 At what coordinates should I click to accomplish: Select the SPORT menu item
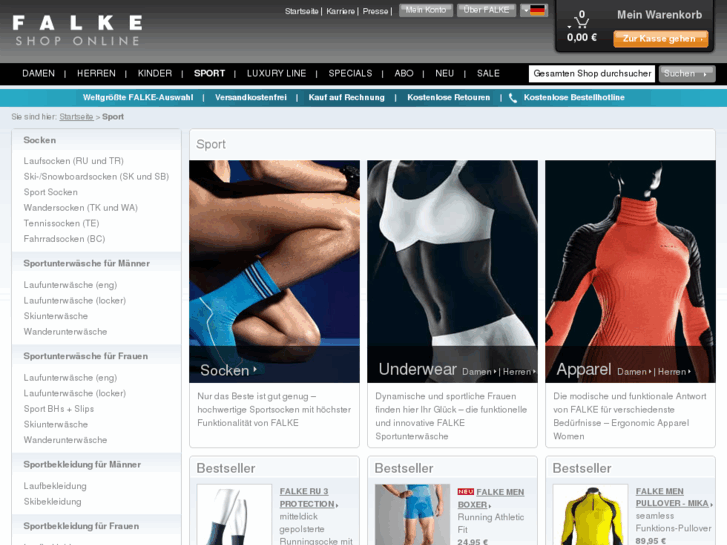tap(209, 74)
